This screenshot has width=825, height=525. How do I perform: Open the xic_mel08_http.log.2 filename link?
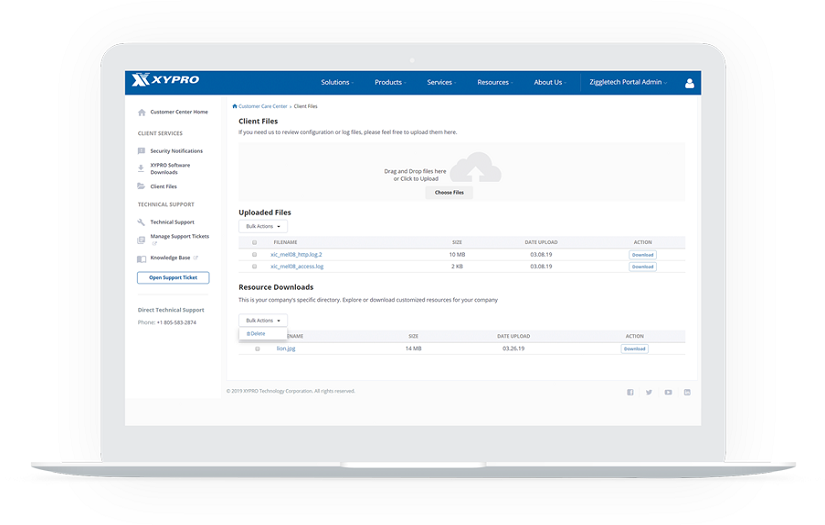296,255
